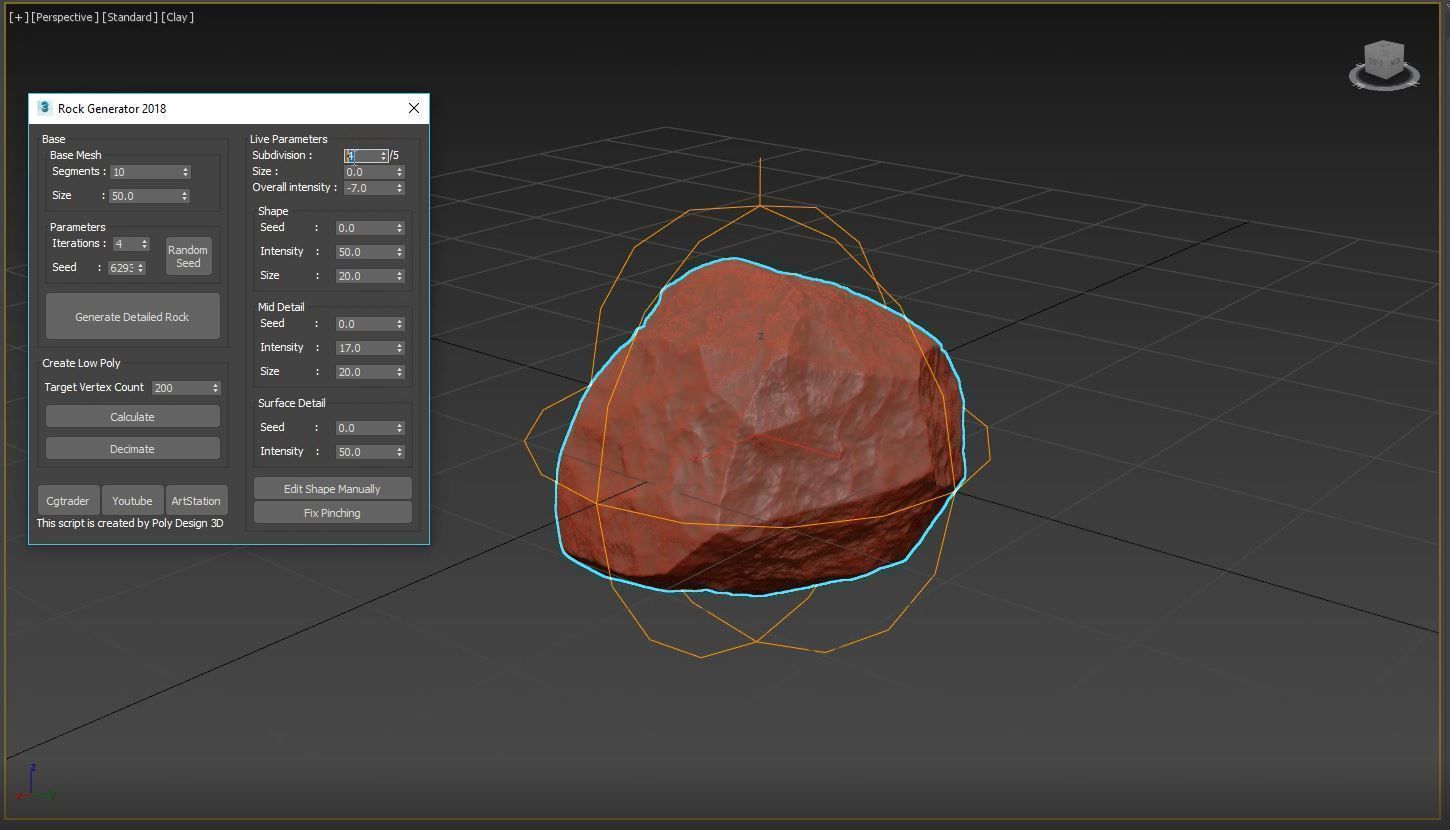Image resolution: width=1450 pixels, height=830 pixels.
Task: Click the ViewCube navigation widget
Action: (x=1384, y=66)
